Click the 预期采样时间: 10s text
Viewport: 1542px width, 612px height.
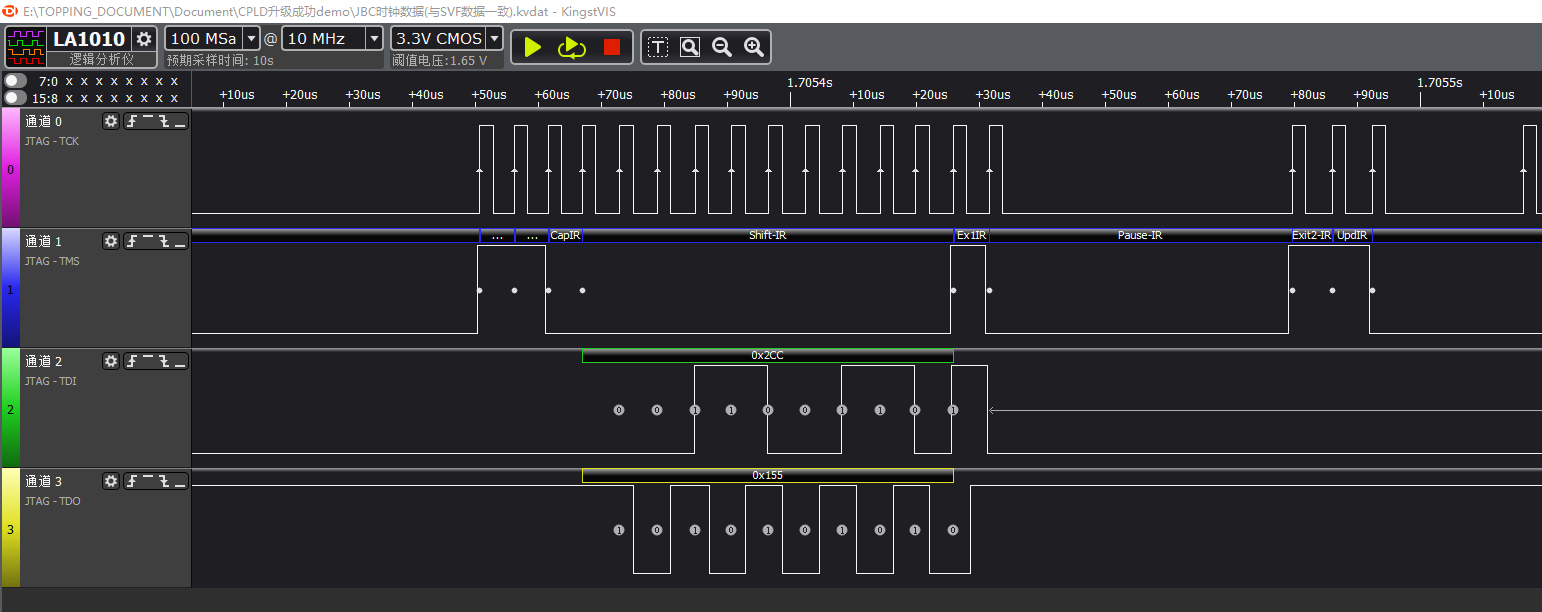pyautogui.click(x=221, y=60)
